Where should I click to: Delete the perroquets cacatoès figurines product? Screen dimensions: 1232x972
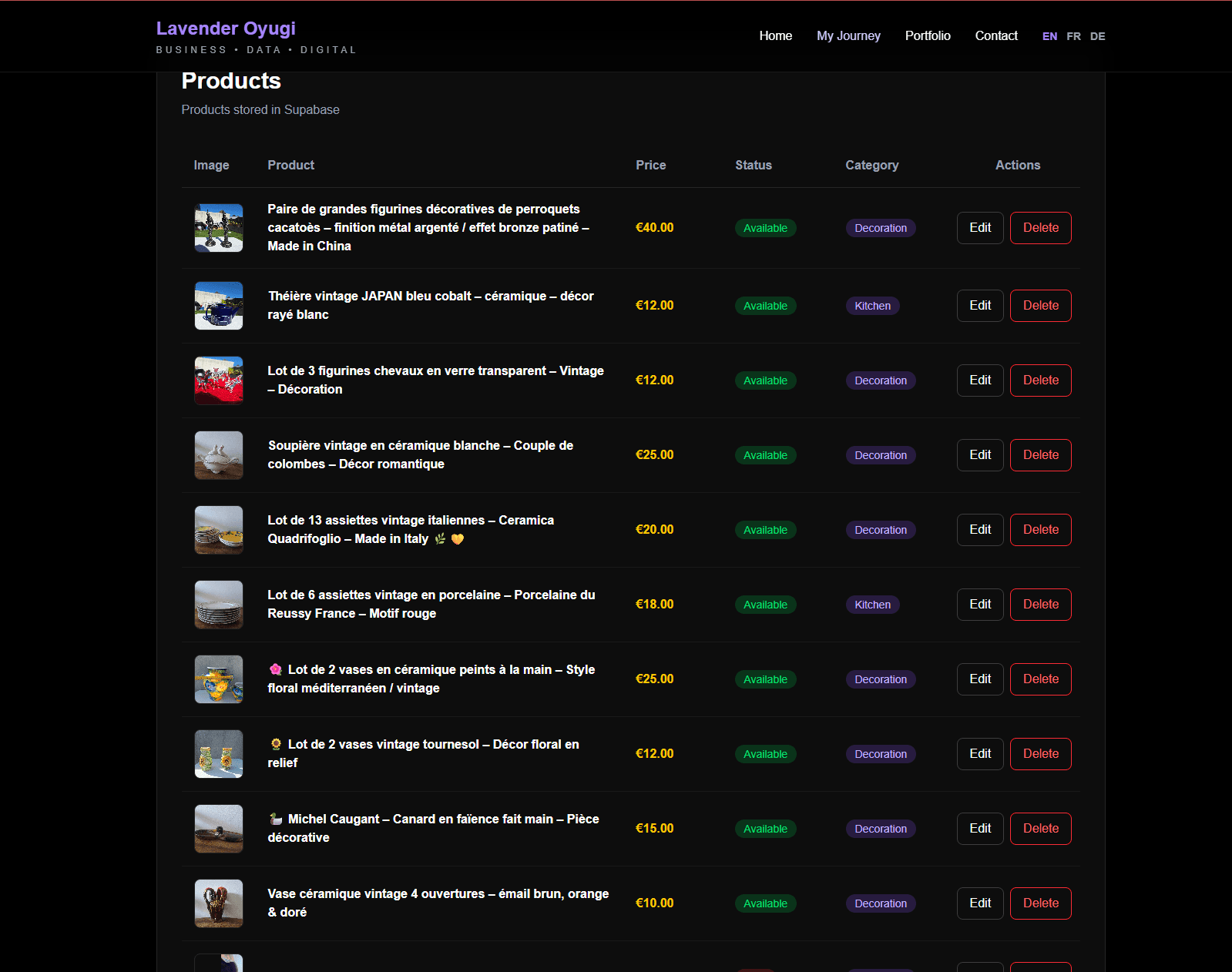(x=1040, y=228)
